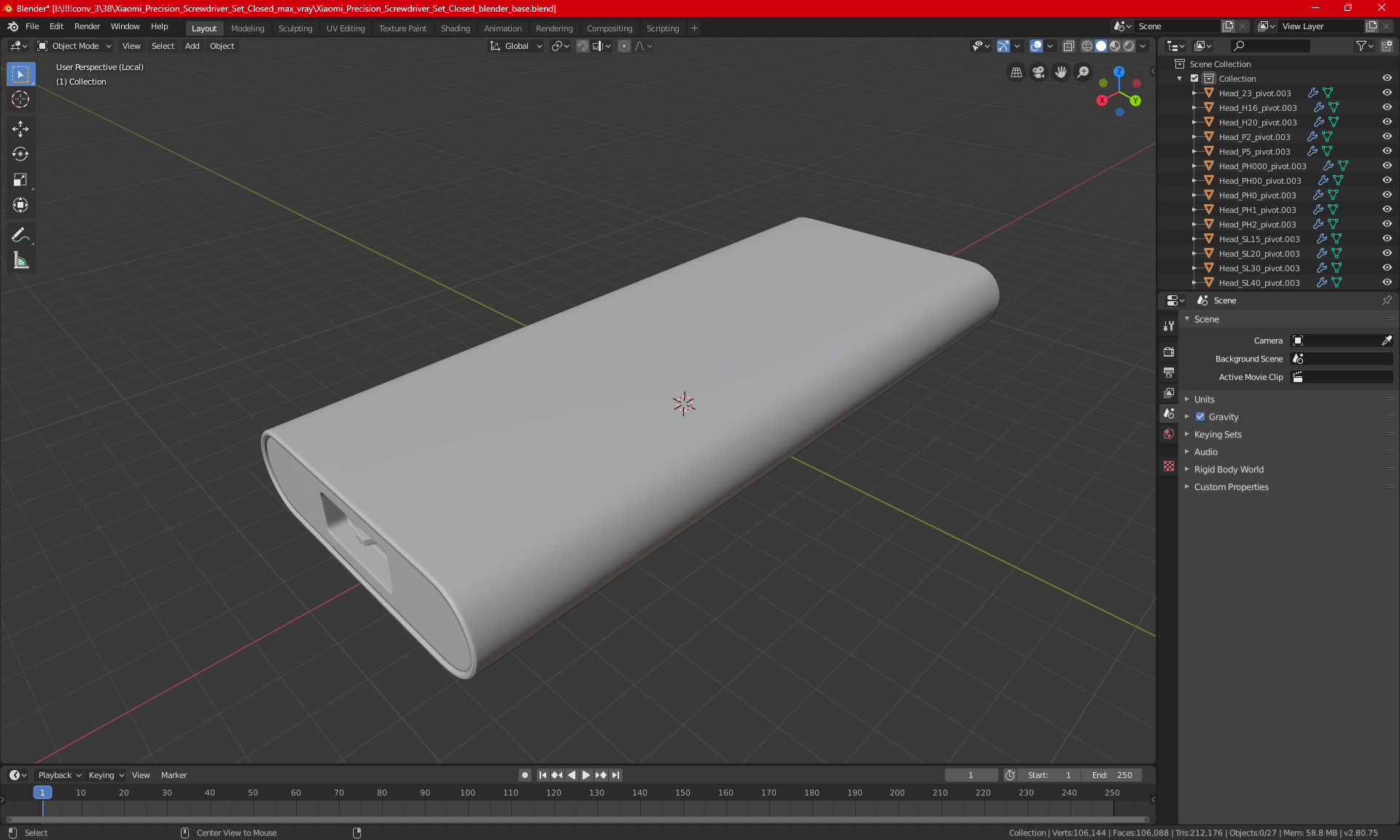
Task: Switch to camera view icon
Action: pos(1038,72)
